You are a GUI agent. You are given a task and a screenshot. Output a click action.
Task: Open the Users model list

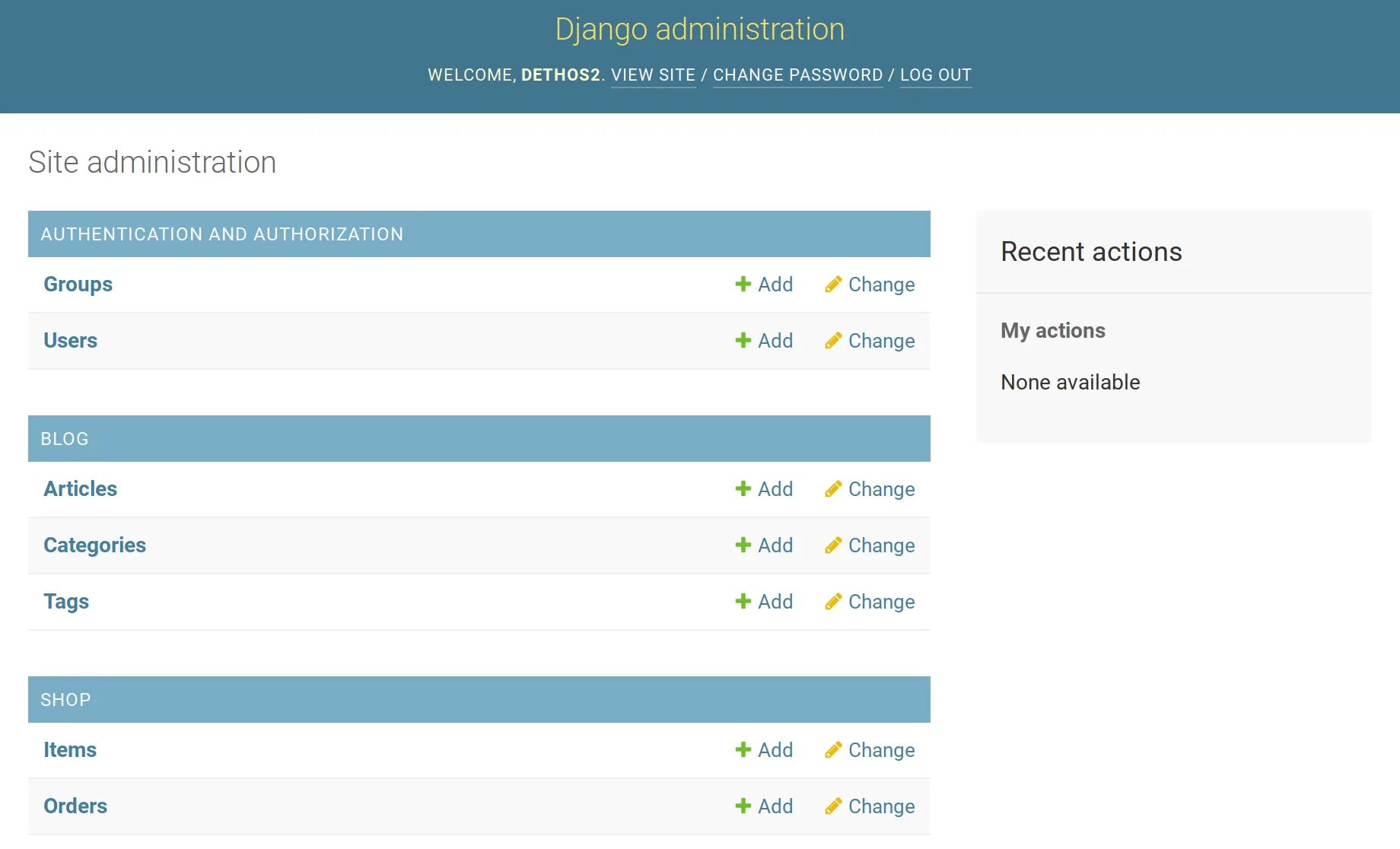[x=70, y=340]
